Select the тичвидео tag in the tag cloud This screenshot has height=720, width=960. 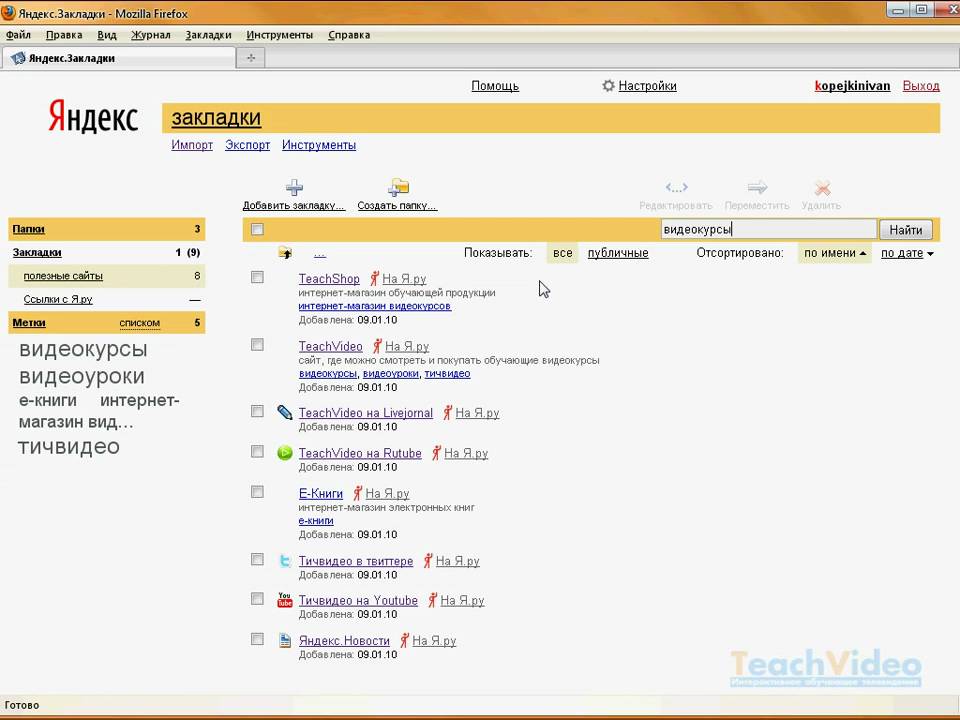pyautogui.click(x=69, y=446)
